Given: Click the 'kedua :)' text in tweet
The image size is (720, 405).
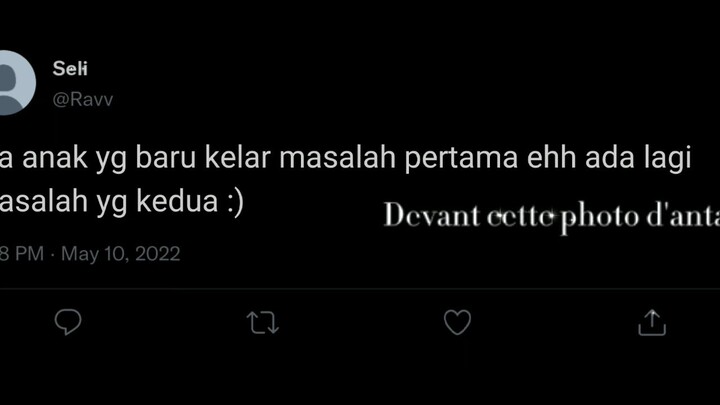Looking at the screenshot, I should [x=190, y=202].
